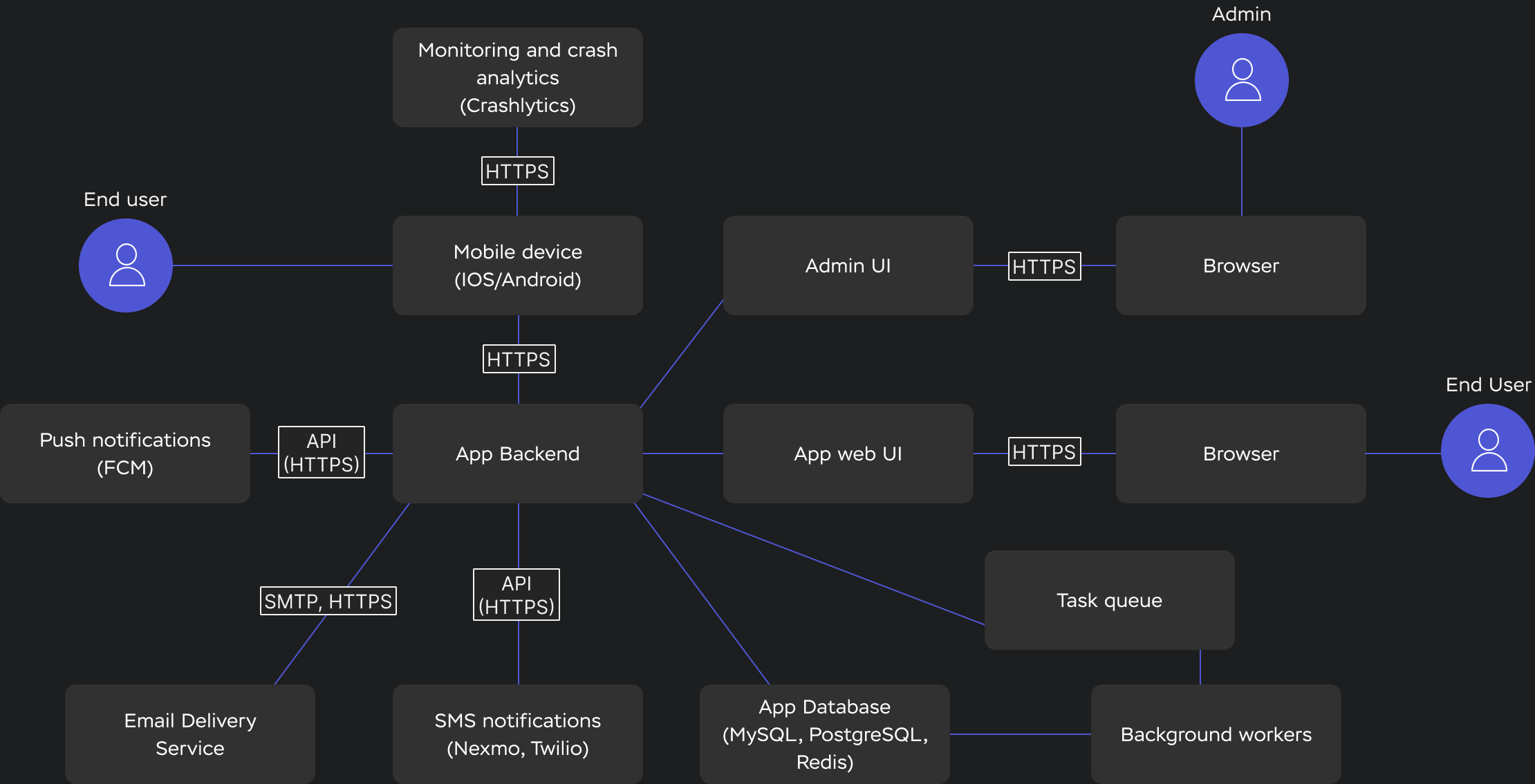Select the Browser box next to Admin UI
Screen dimensions: 1535x784
tap(1240, 265)
